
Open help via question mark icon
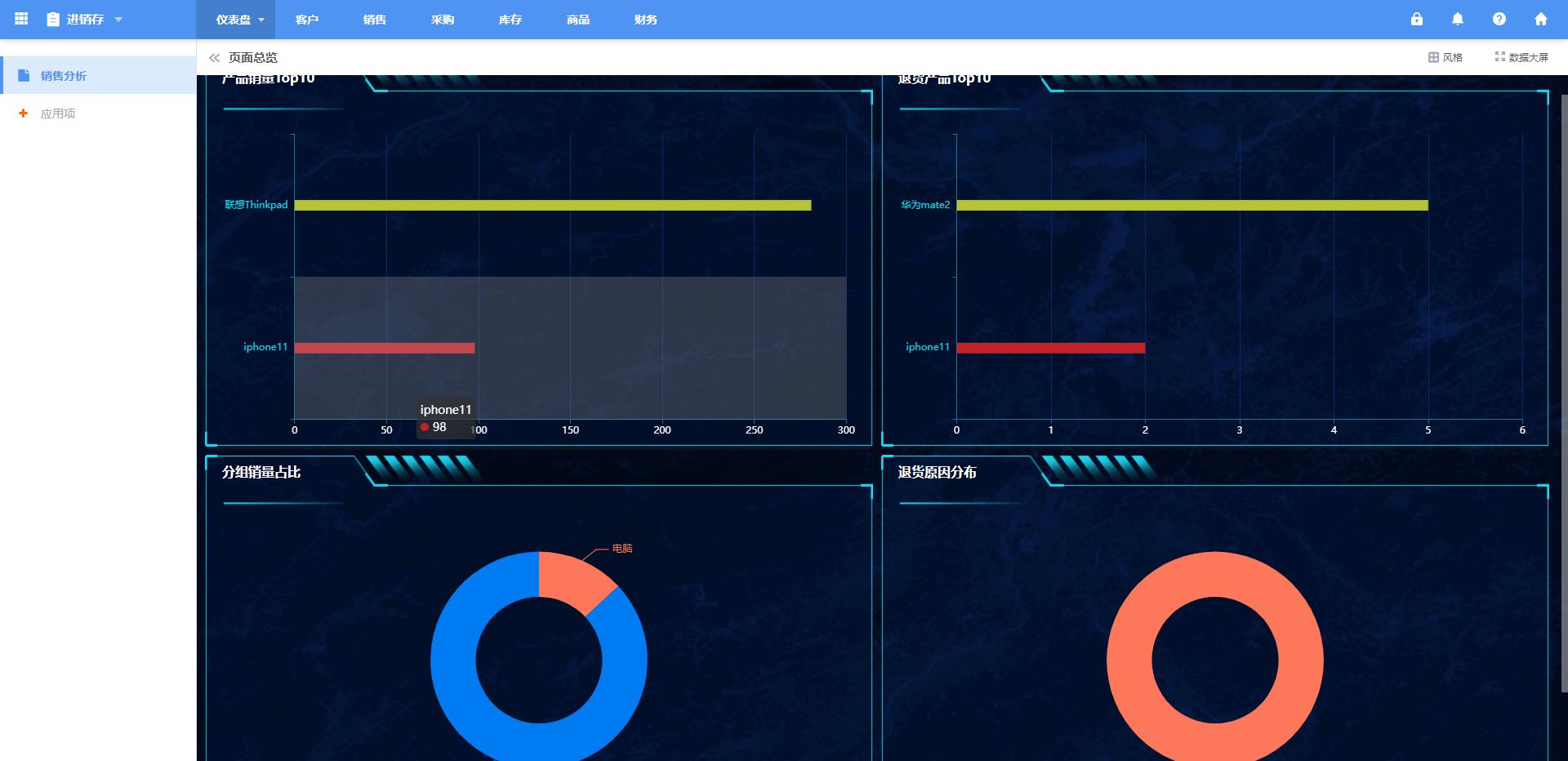1499,19
